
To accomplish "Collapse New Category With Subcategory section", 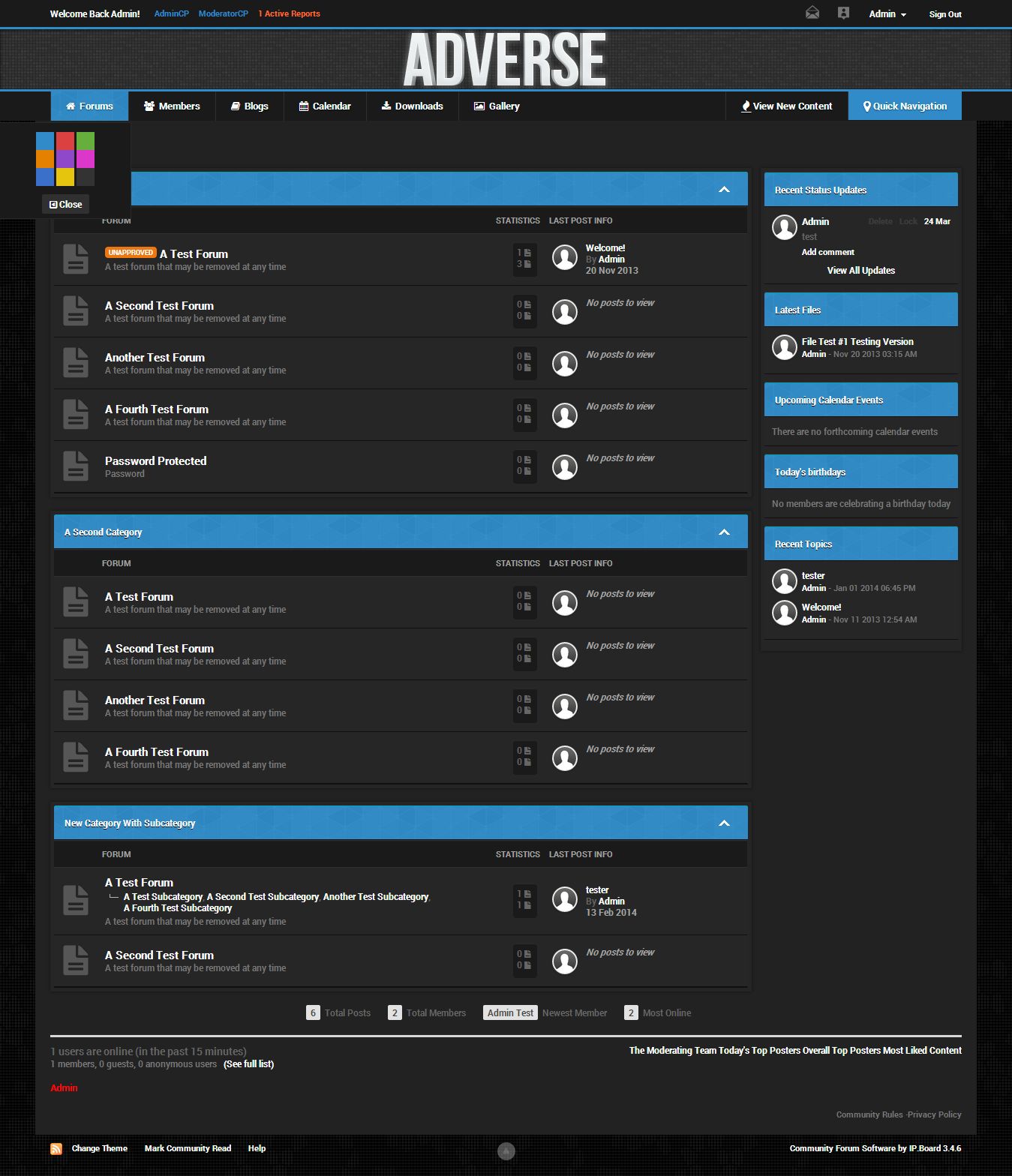I will [724, 823].
